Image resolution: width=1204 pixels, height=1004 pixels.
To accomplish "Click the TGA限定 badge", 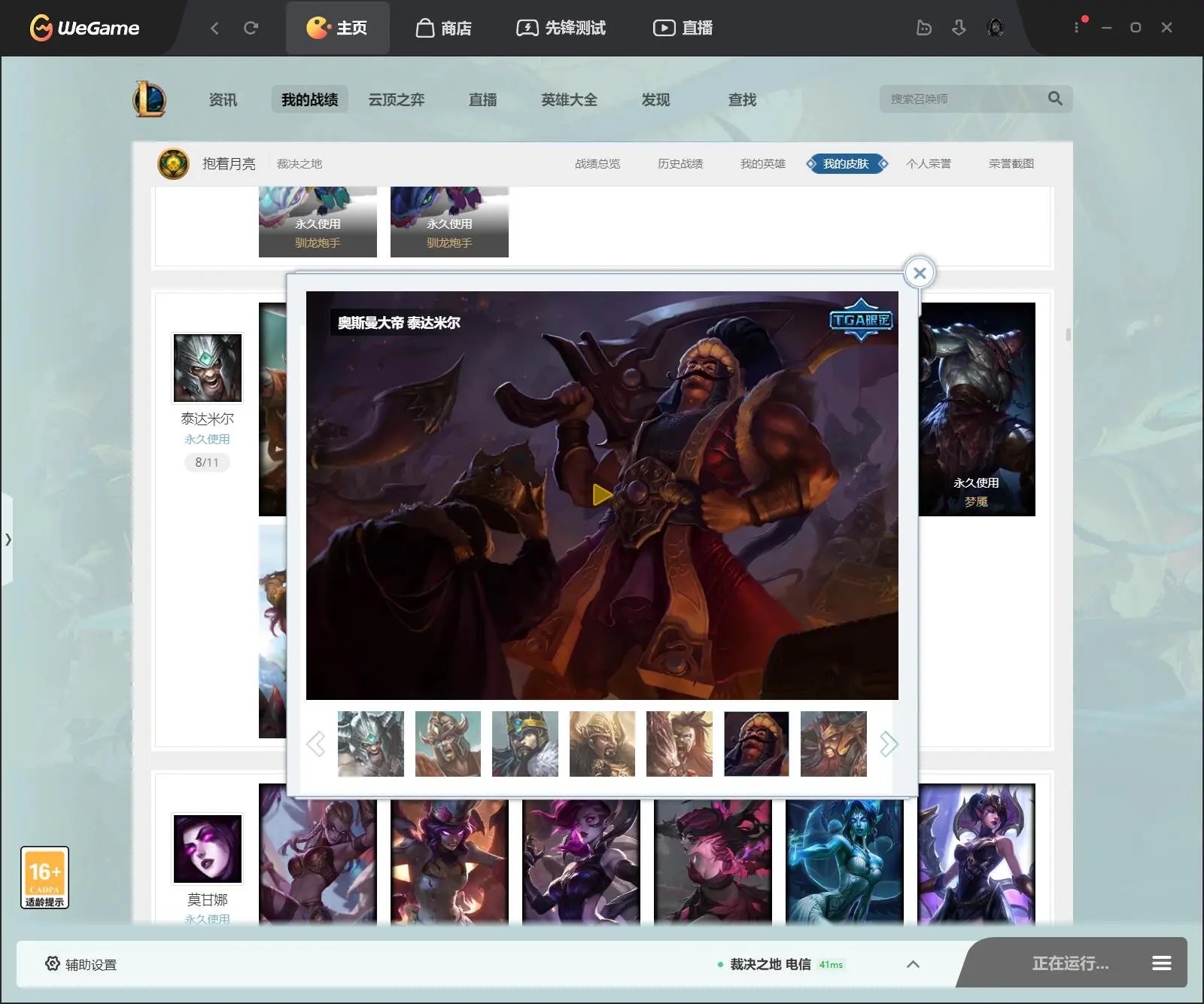I will point(861,320).
